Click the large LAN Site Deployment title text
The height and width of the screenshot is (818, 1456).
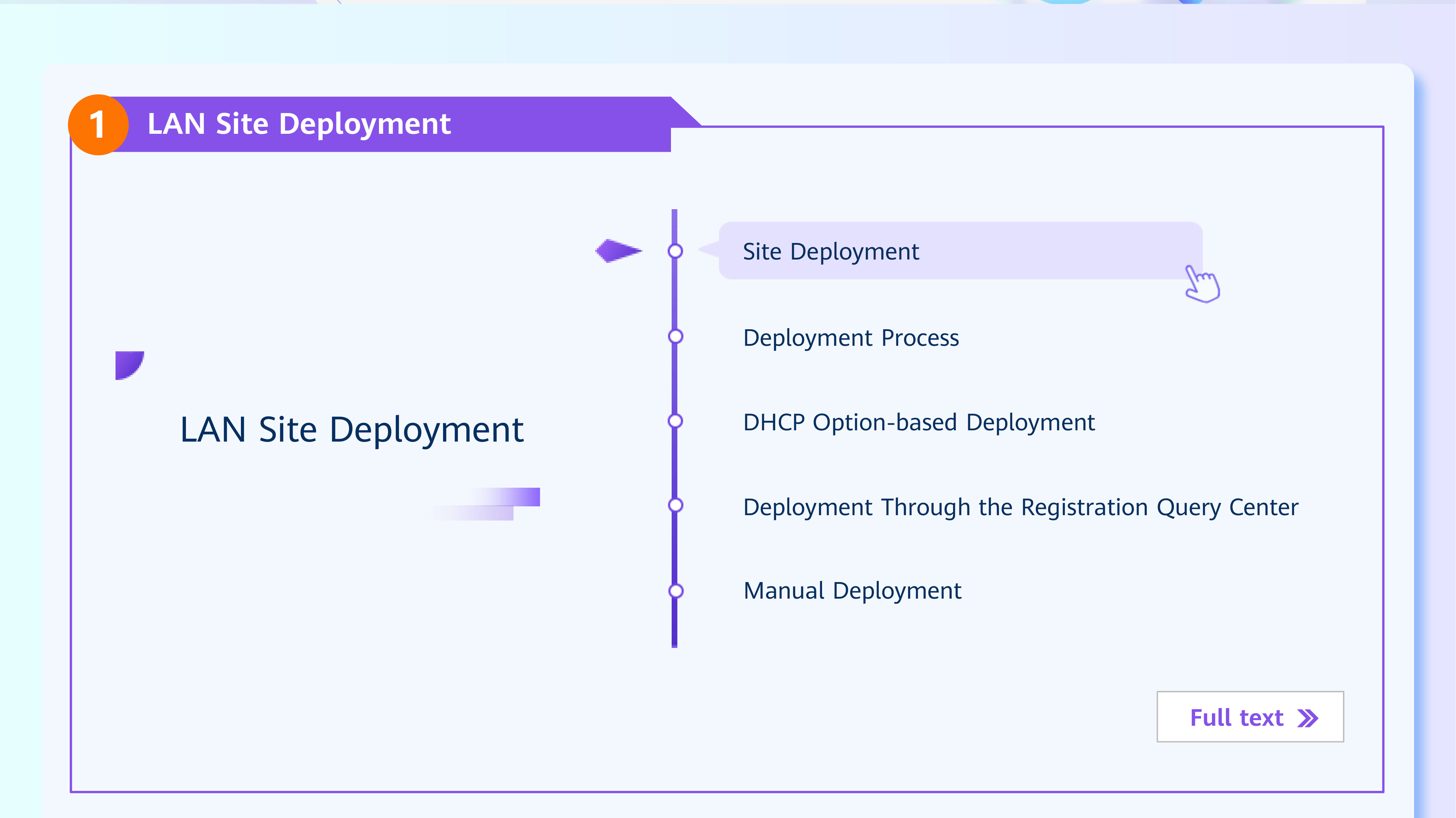pos(351,430)
